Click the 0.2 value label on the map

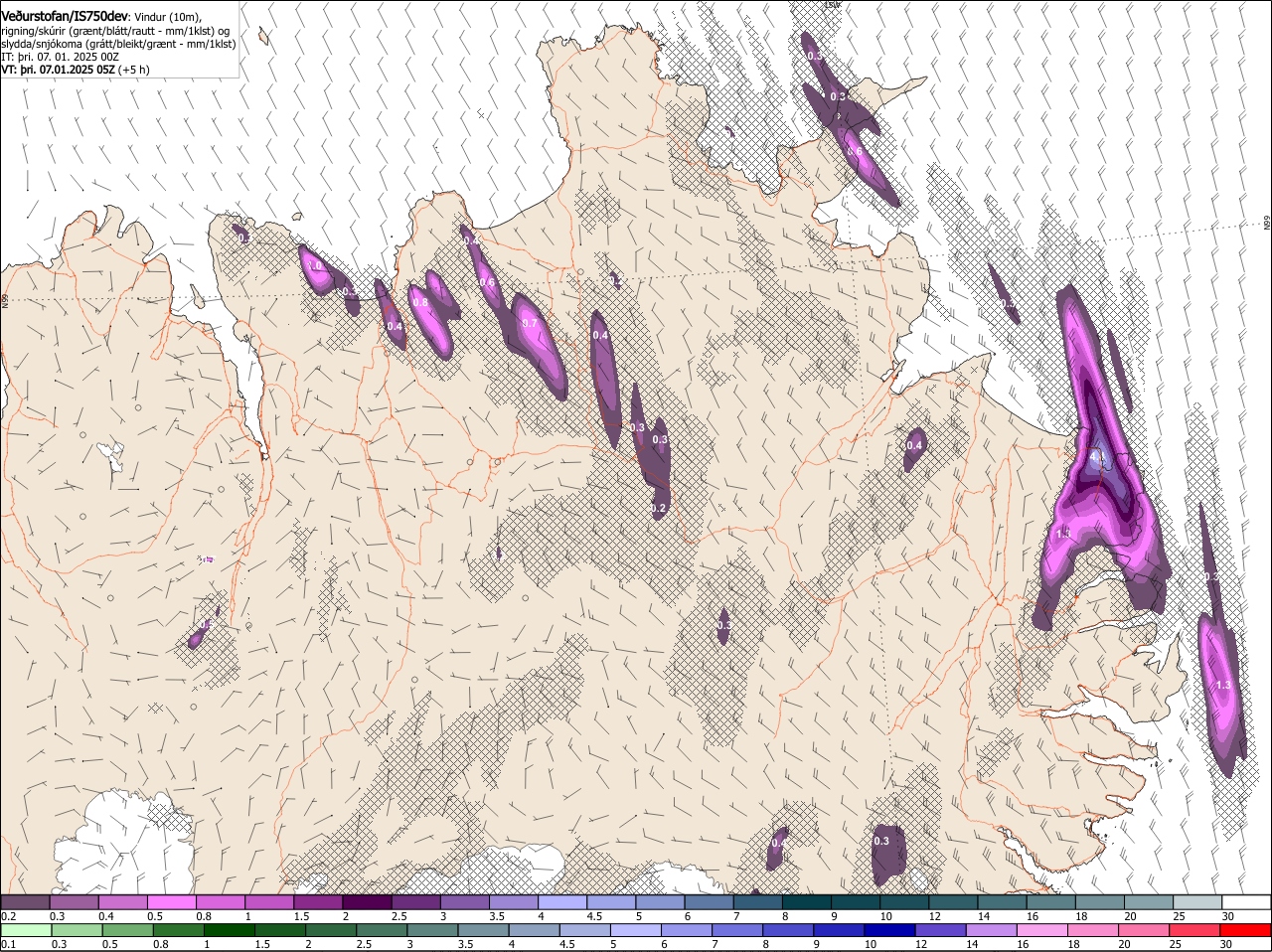658,508
